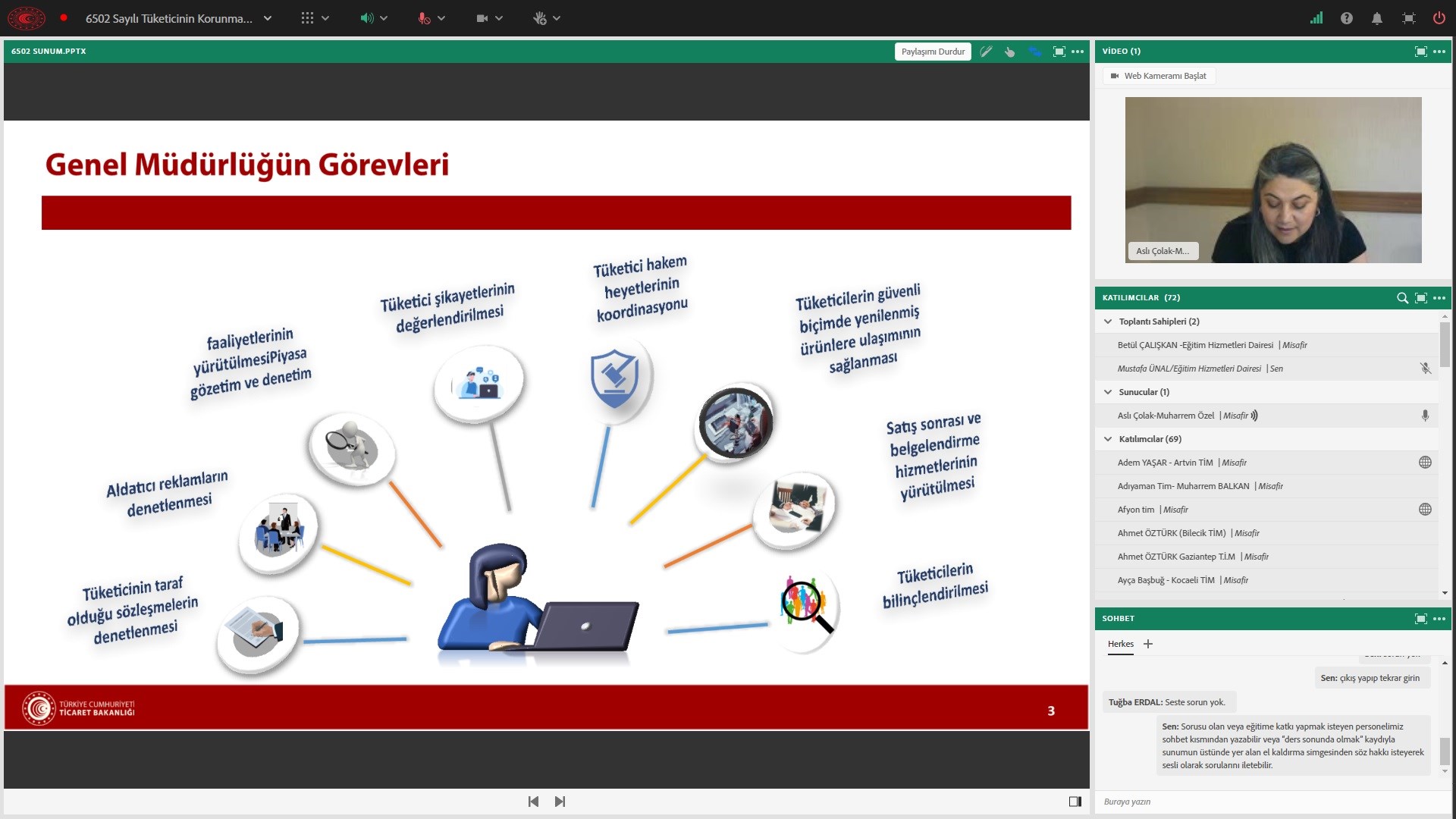Toggle the webcam icon in the top bar
Screen dimensions: 1456x819
pos(482,18)
